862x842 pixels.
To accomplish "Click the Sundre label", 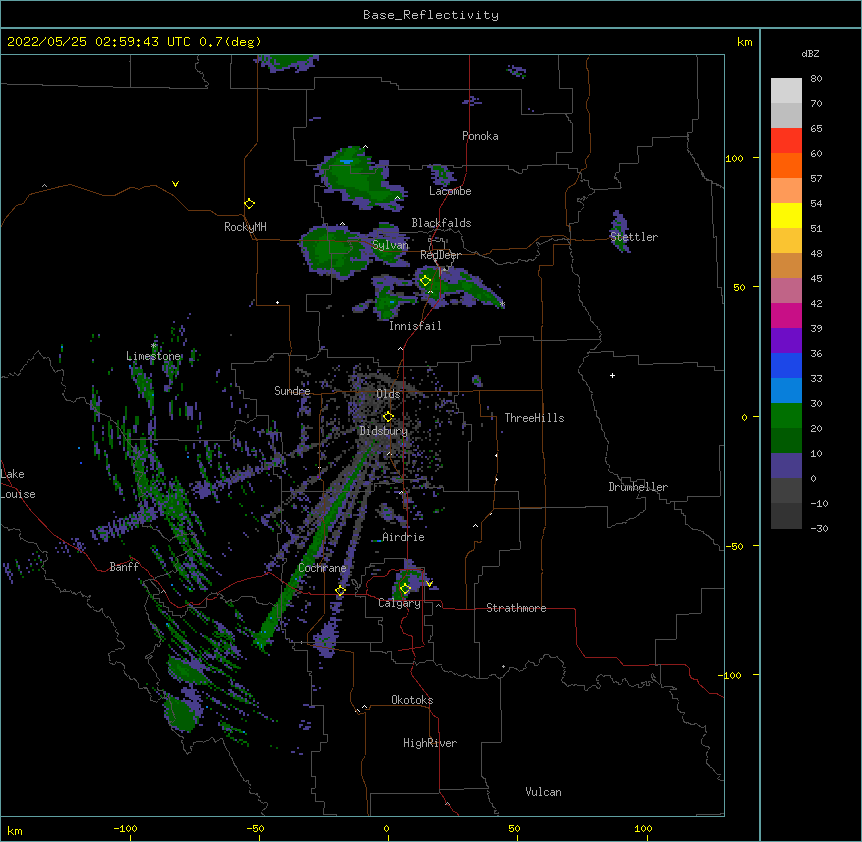I will [x=292, y=391].
